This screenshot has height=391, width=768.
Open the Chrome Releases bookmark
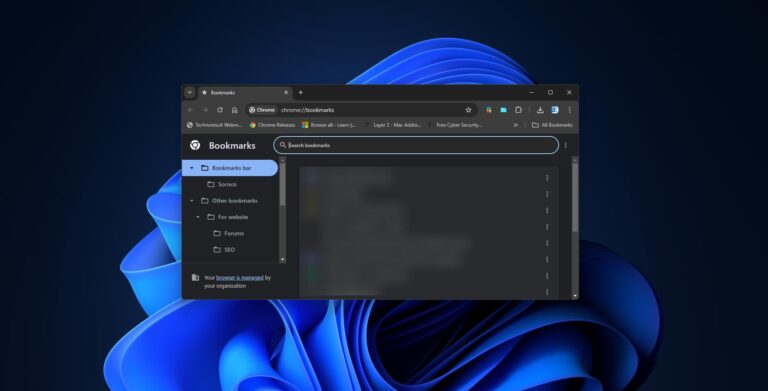tap(272, 125)
